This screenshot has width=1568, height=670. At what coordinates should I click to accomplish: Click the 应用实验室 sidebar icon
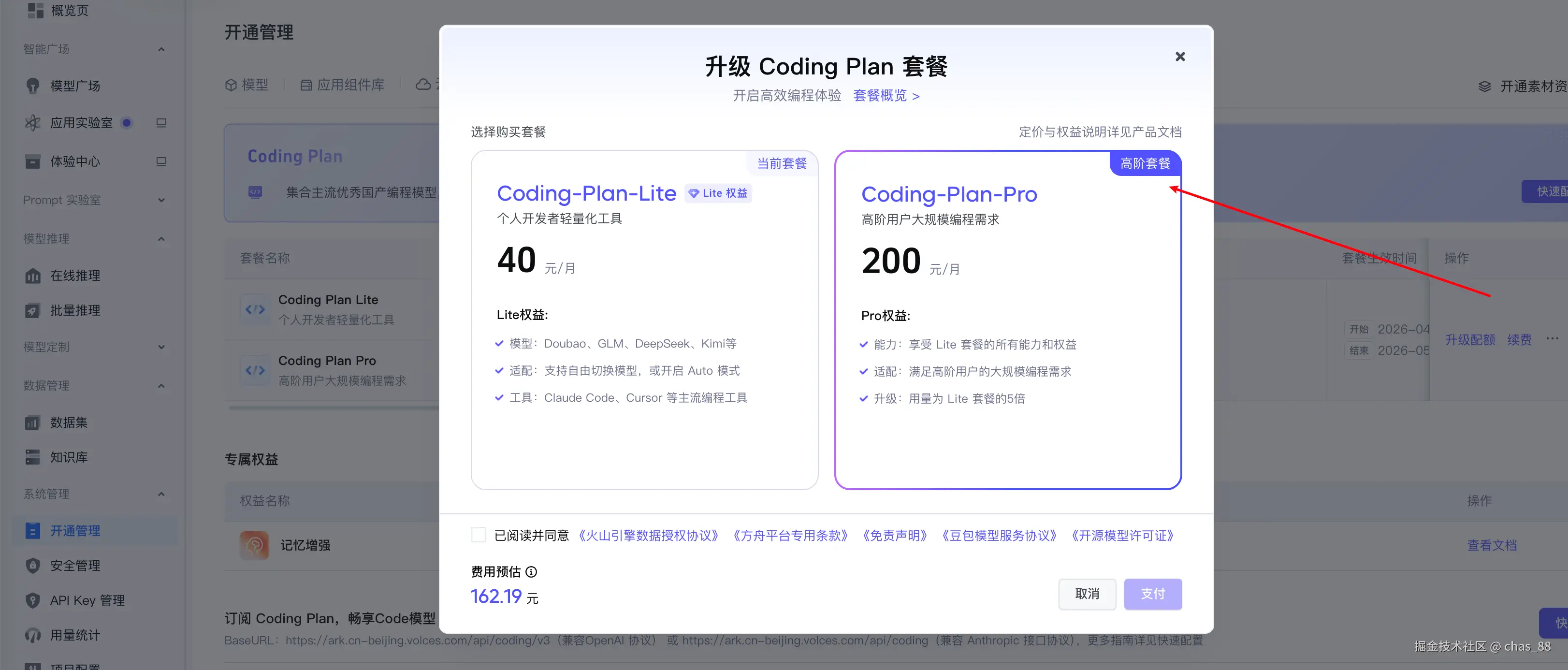tap(33, 123)
